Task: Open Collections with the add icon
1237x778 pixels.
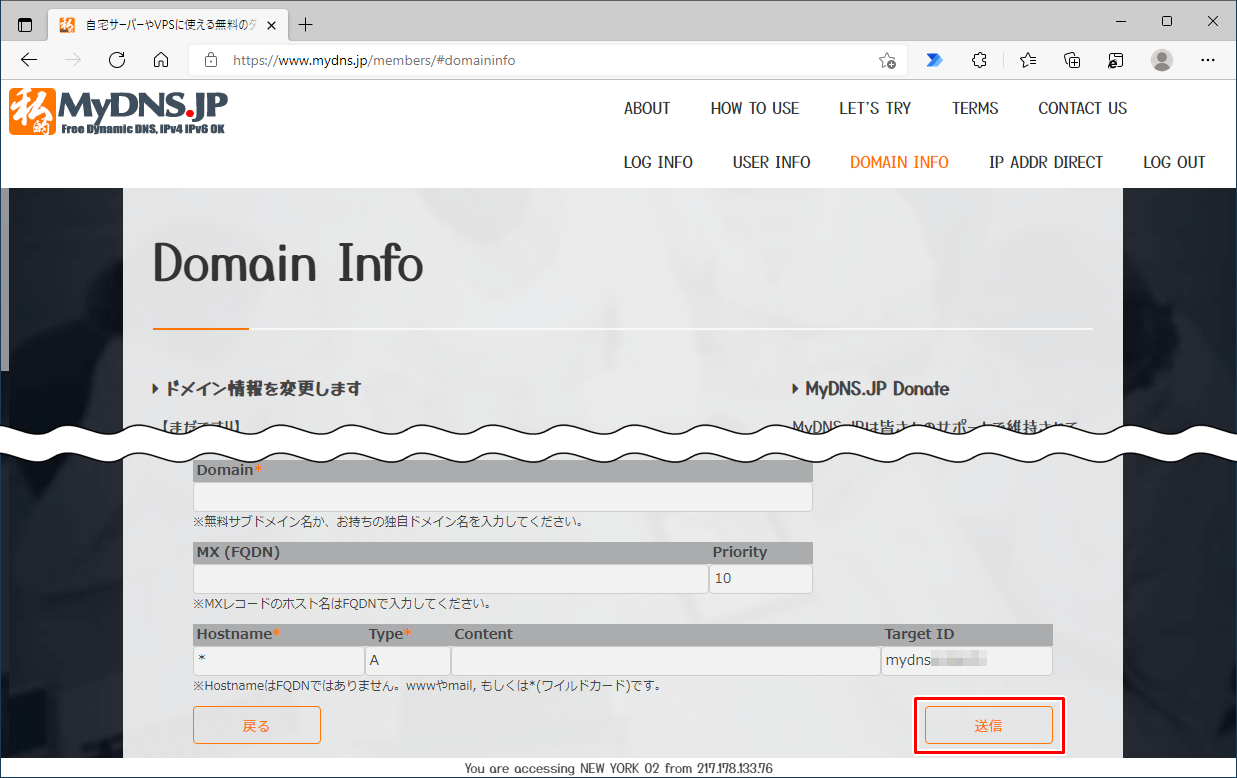Action: tap(1071, 60)
